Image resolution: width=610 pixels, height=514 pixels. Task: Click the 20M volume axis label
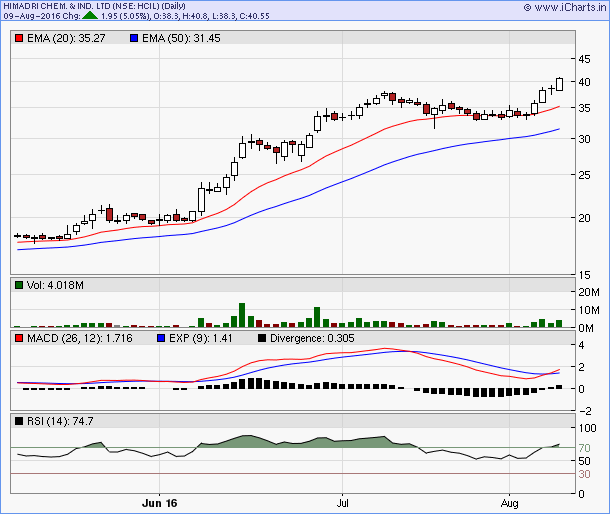click(589, 292)
